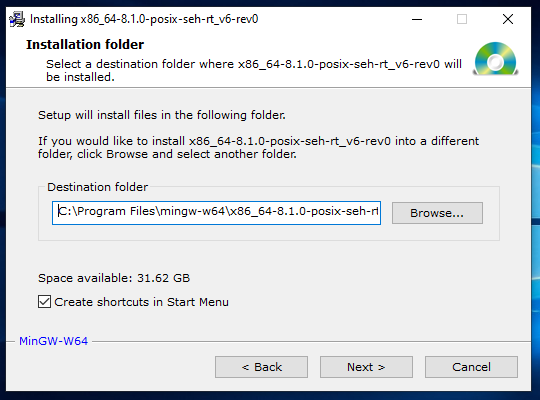Screen dimensions: 540x400
Task: Cancel the MinGW installation
Action: 471,367
